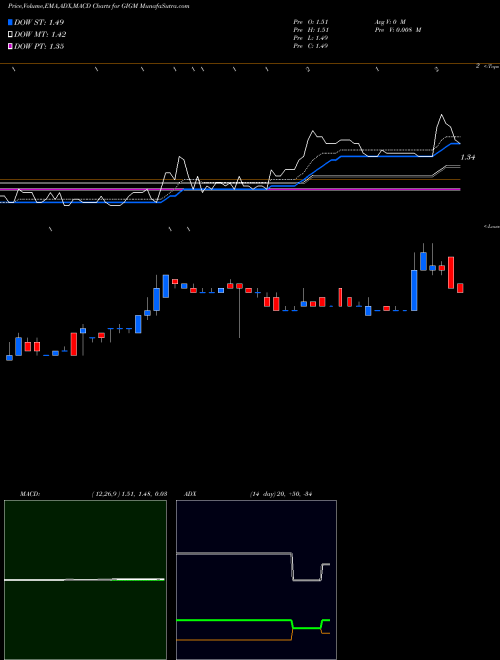Click the MACD panel title label
The width and height of the screenshot is (500, 660).
point(30,494)
